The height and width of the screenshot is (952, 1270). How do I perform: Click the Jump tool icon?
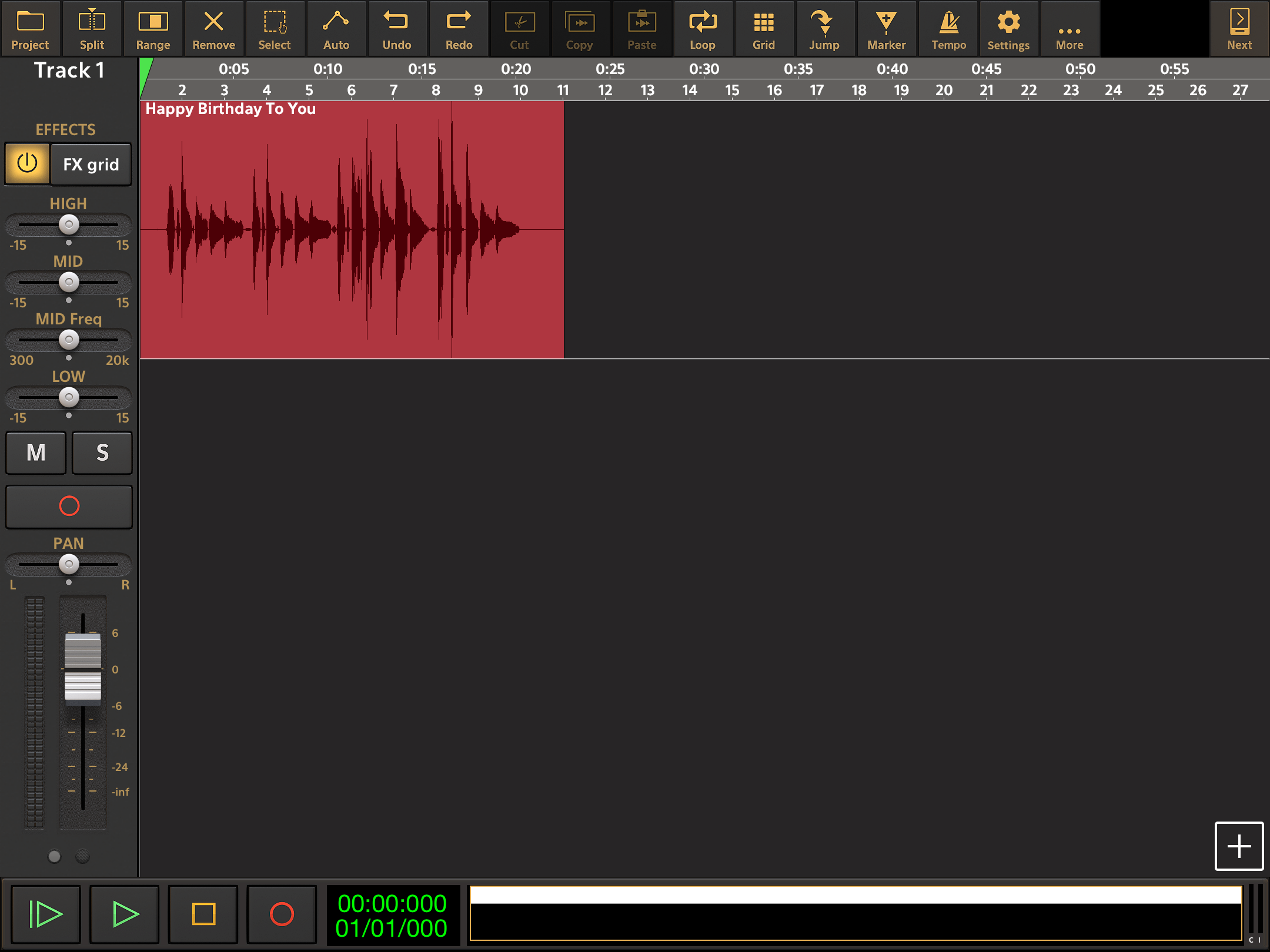point(824,29)
